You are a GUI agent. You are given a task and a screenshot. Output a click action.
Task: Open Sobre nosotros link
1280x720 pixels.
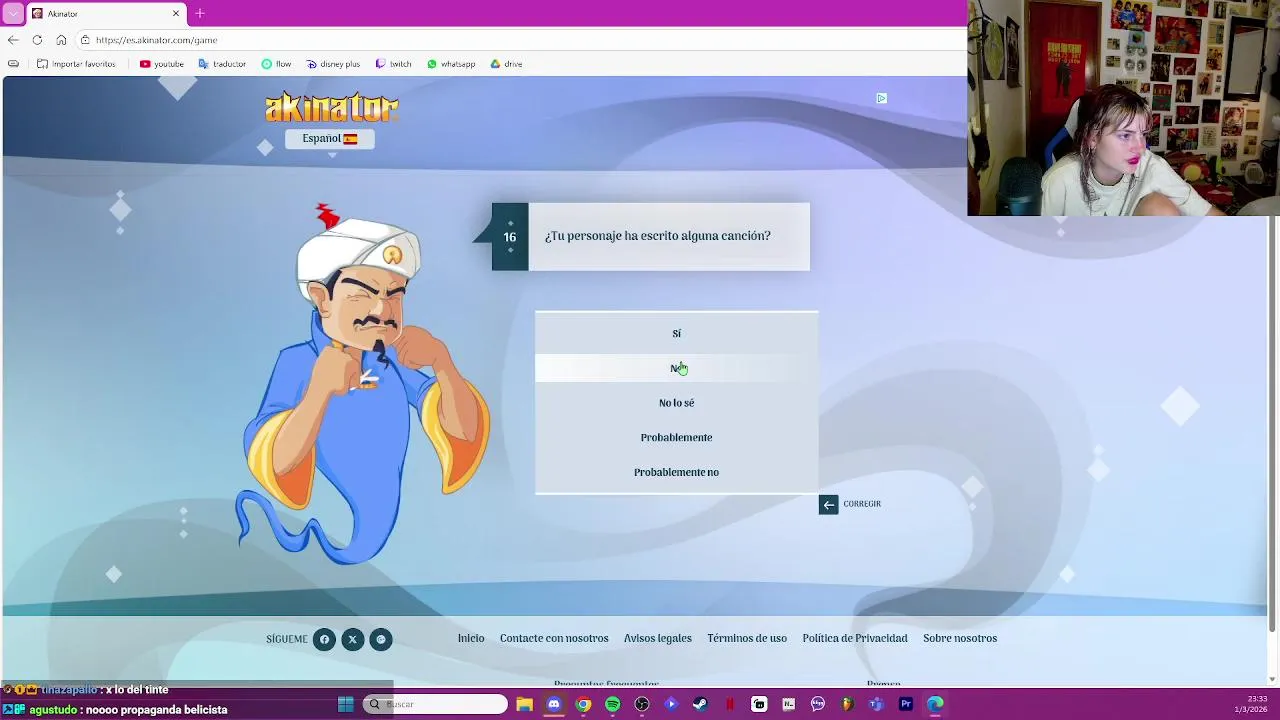click(x=960, y=638)
